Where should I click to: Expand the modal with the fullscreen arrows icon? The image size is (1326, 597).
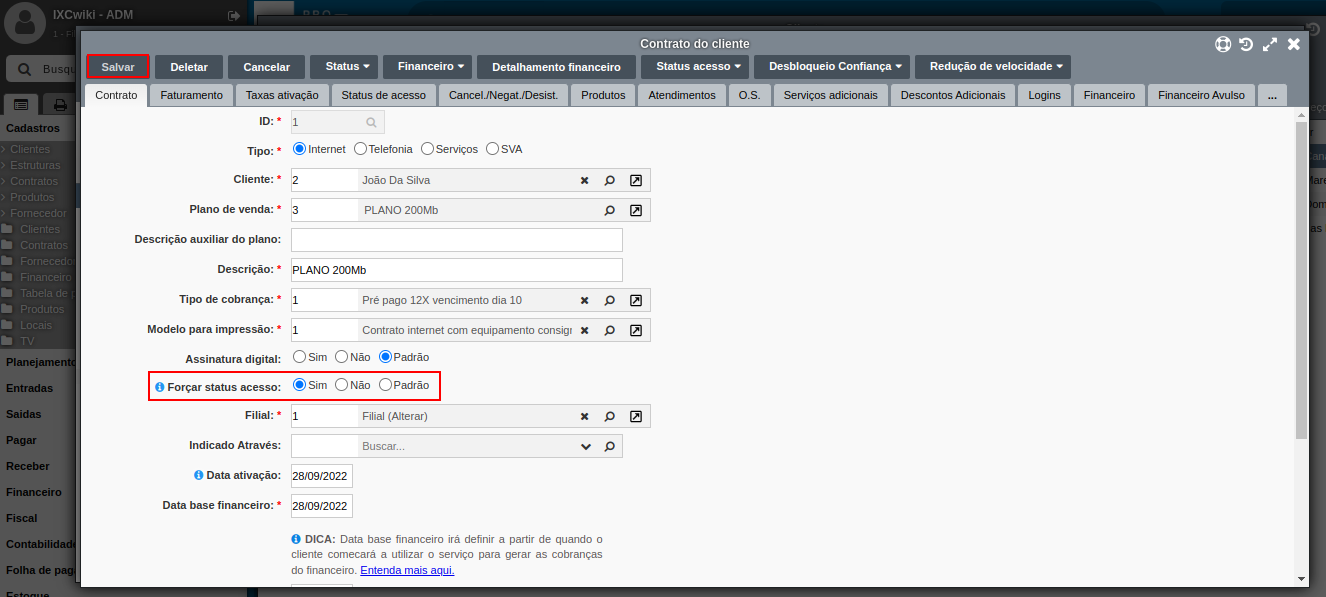click(x=1271, y=44)
